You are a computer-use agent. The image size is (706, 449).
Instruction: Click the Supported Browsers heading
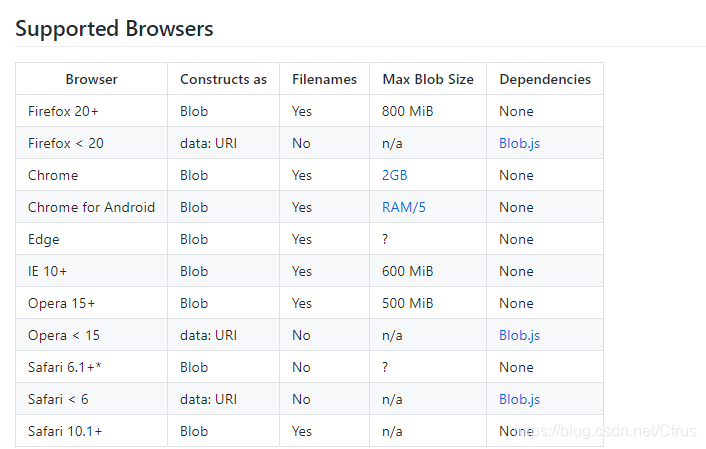pos(114,29)
